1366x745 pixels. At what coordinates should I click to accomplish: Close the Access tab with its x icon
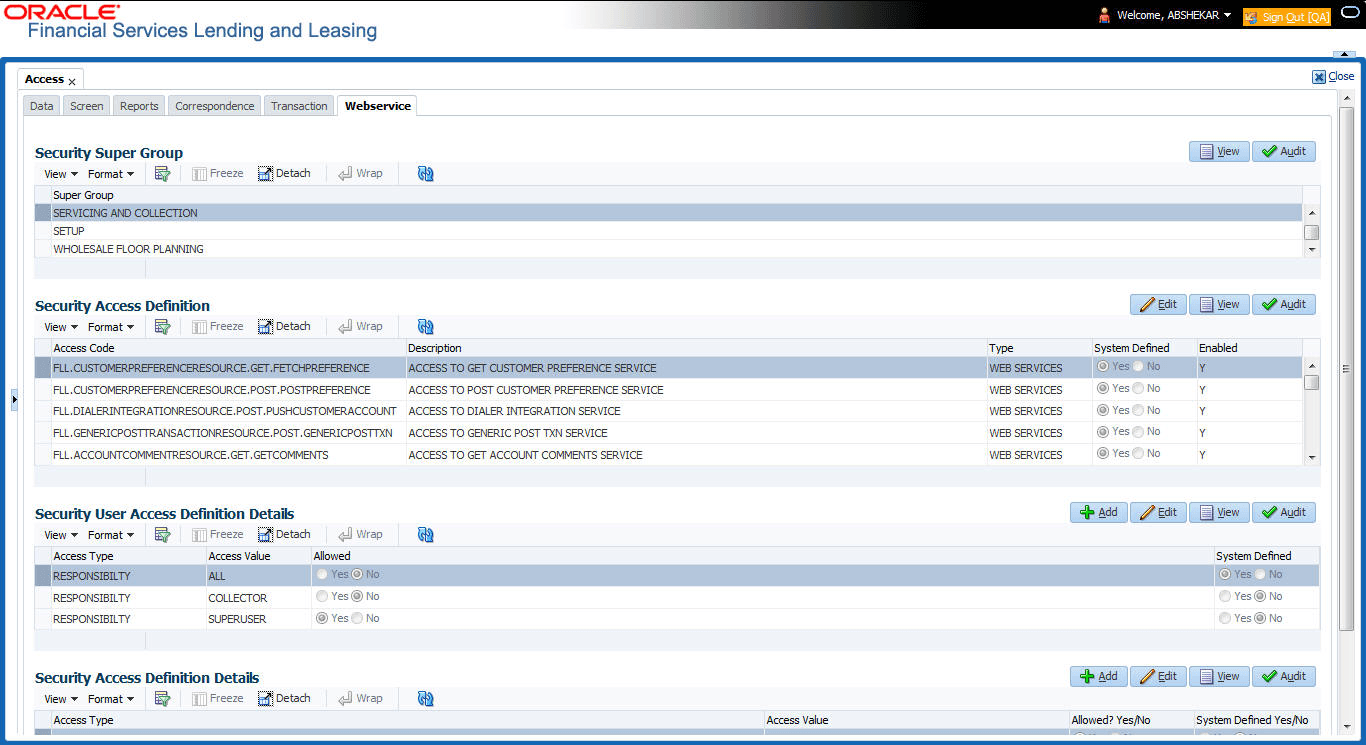click(x=72, y=82)
